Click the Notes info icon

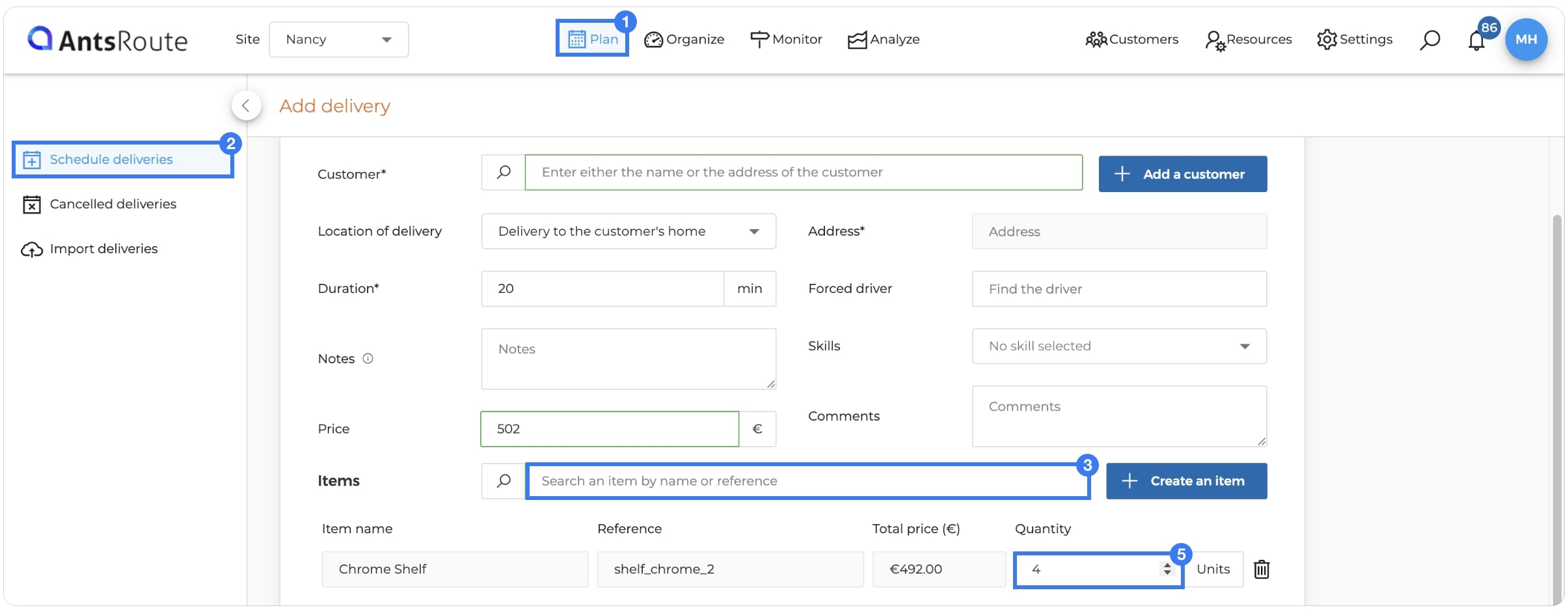pyautogui.click(x=368, y=359)
